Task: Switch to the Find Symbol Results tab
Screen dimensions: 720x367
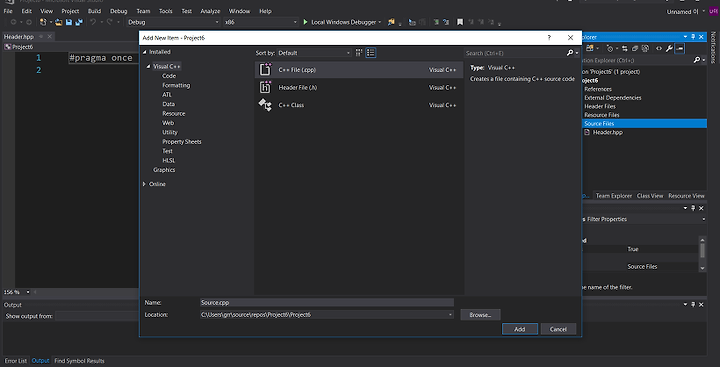Action: (79, 361)
